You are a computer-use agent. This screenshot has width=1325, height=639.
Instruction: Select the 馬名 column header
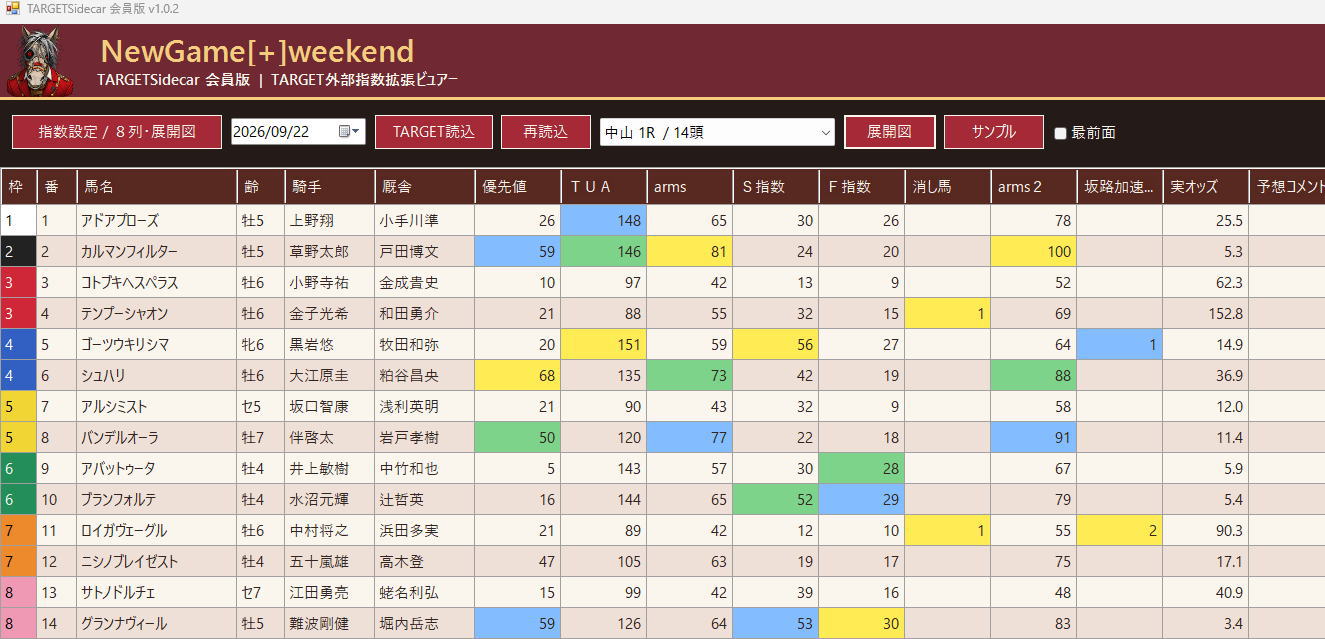(156, 187)
